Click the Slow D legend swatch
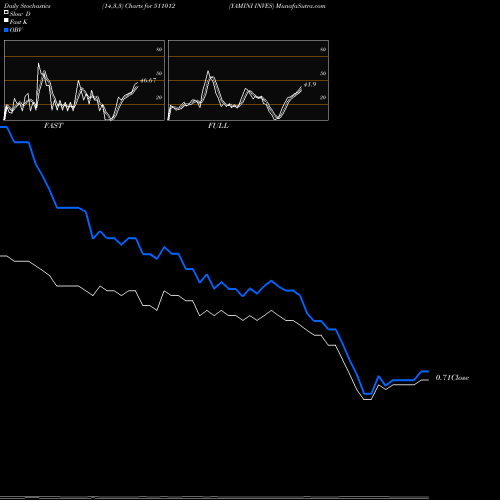 [6, 12]
